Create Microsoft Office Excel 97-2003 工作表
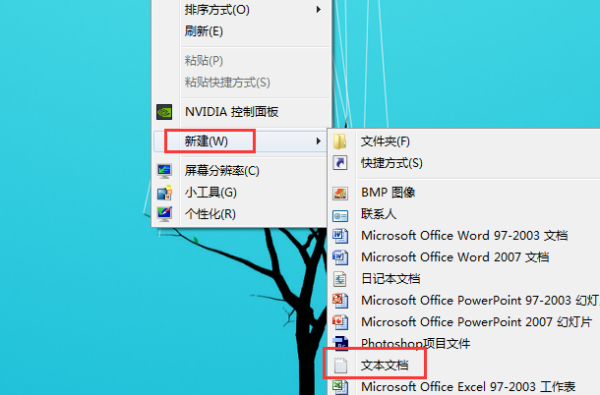 click(468, 387)
